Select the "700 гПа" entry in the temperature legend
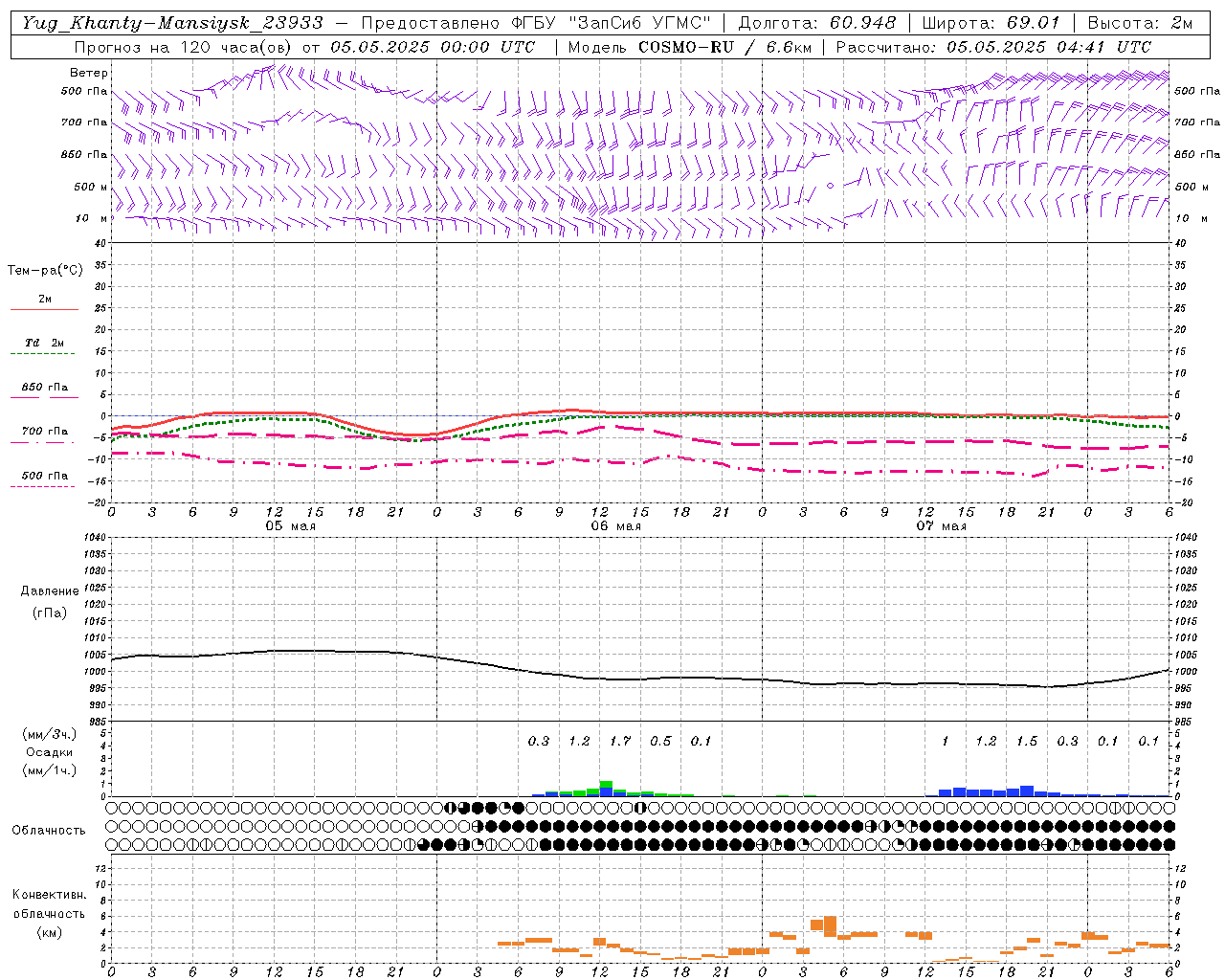This screenshot has width=1225, height=980. pos(44,432)
